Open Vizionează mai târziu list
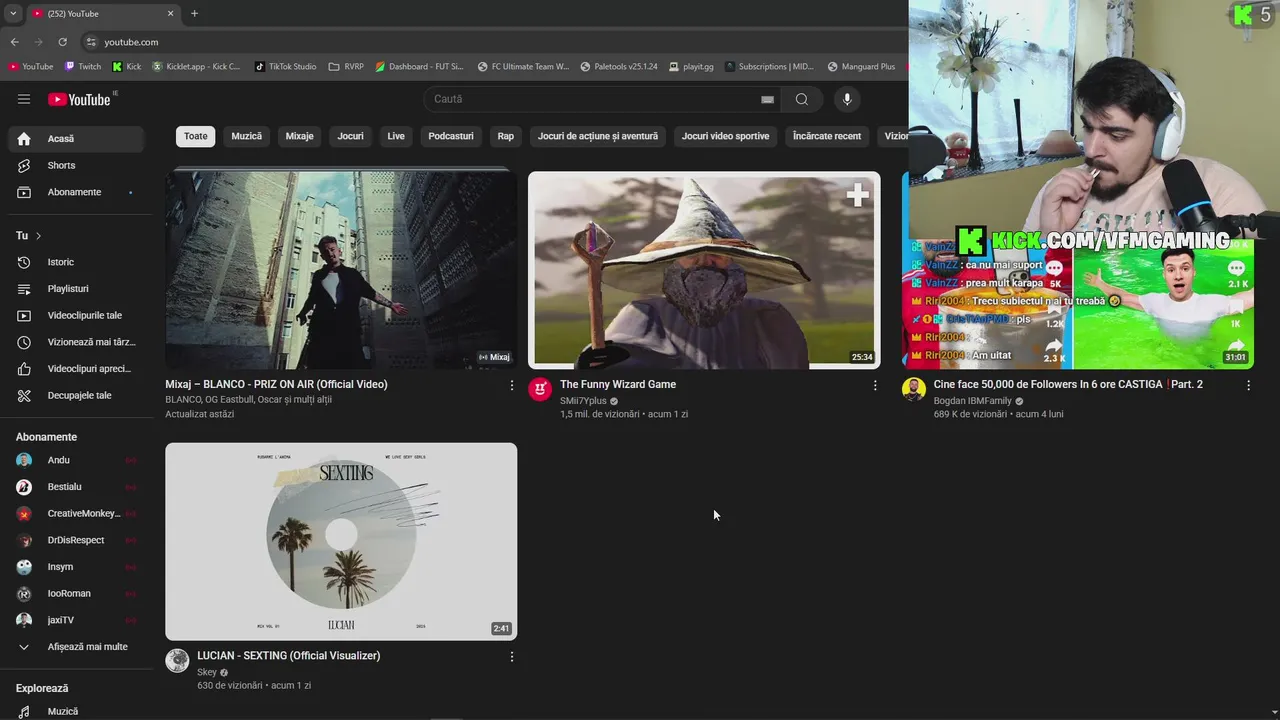The height and width of the screenshot is (720, 1280). (76, 342)
